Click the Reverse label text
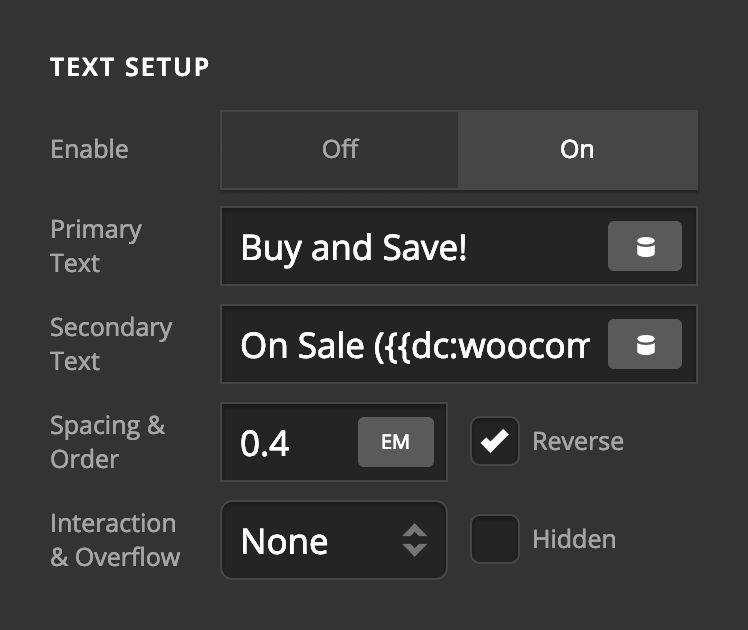The height and width of the screenshot is (630, 748). click(578, 442)
